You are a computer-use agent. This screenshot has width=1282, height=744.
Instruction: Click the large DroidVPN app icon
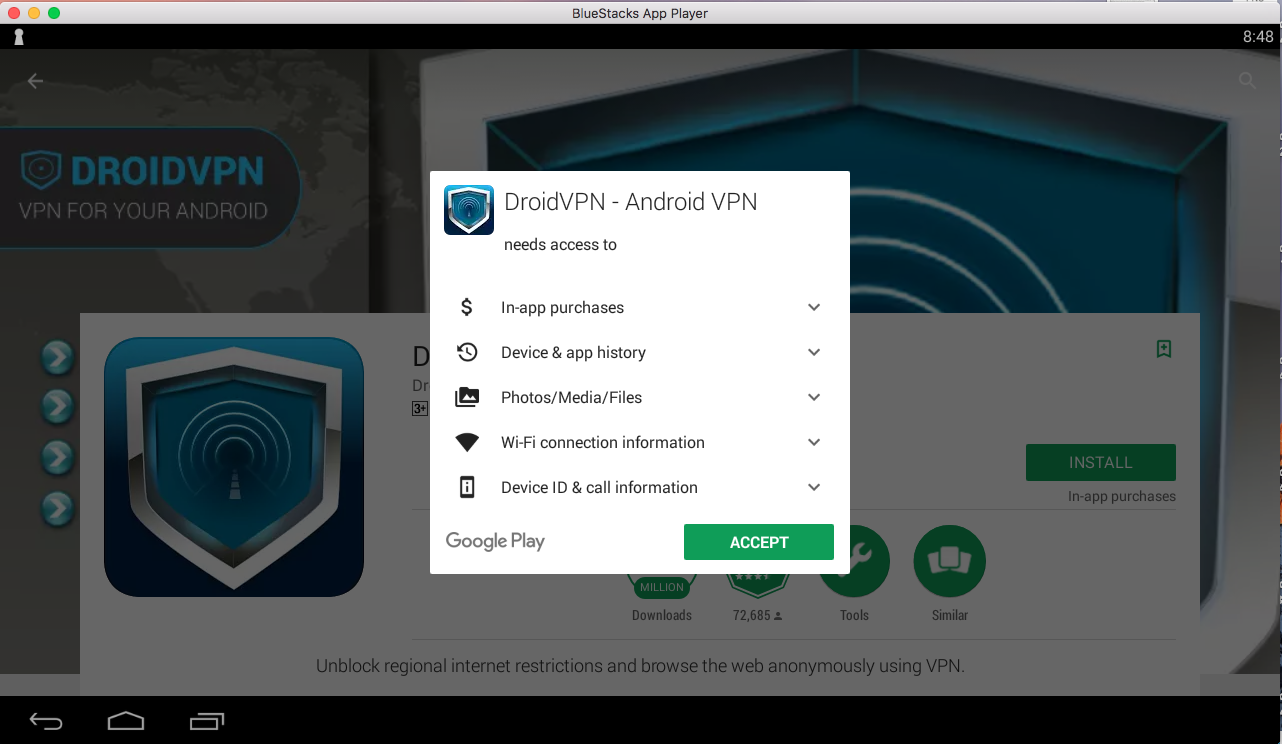(x=234, y=467)
